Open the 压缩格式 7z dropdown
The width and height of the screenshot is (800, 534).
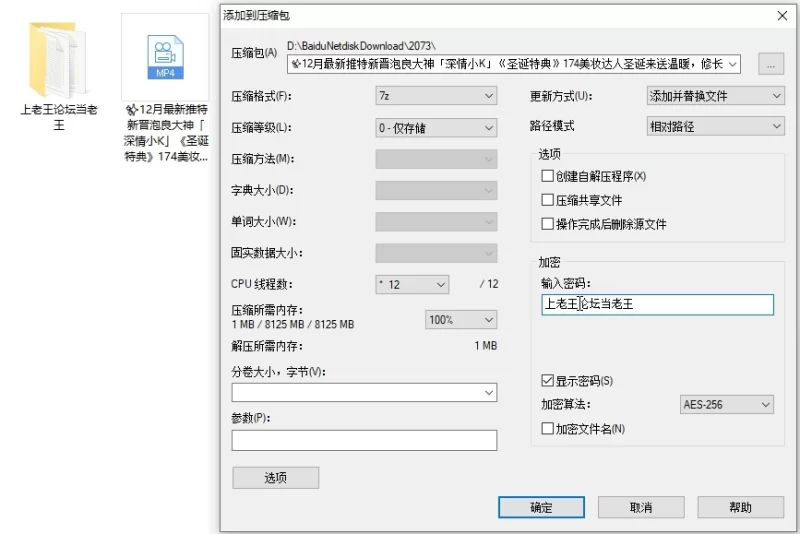pos(436,96)
